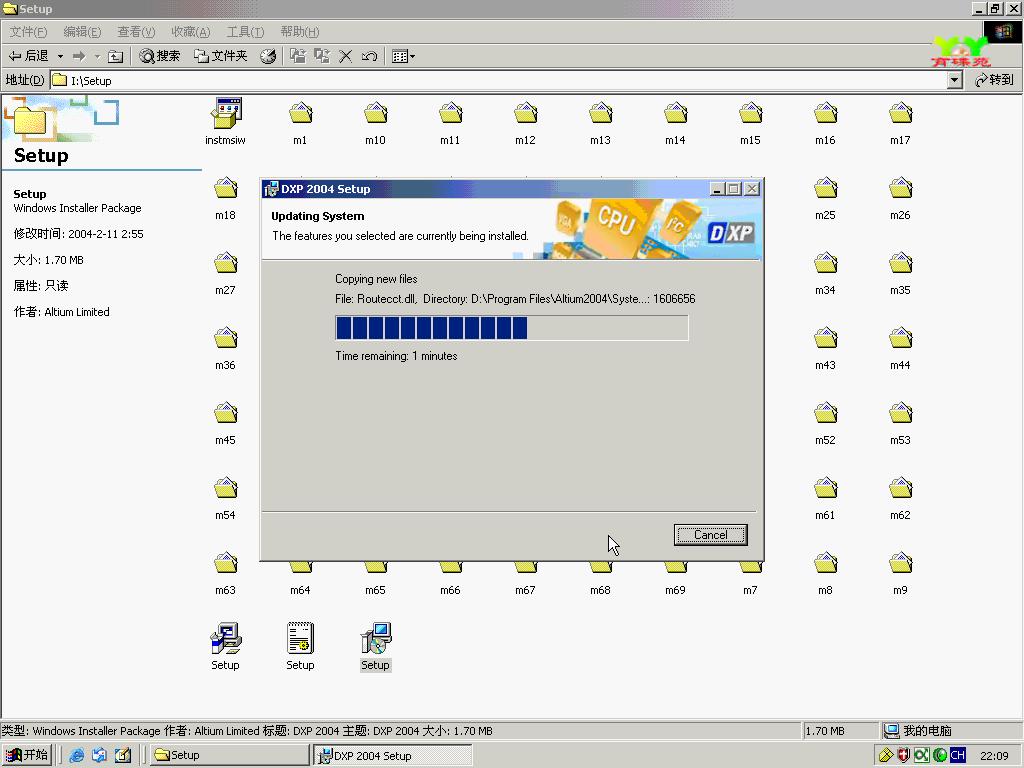Select the Setup configuration file with gear icon
The height and width of the screenshot is (768, 1024).
coord(300,647)
